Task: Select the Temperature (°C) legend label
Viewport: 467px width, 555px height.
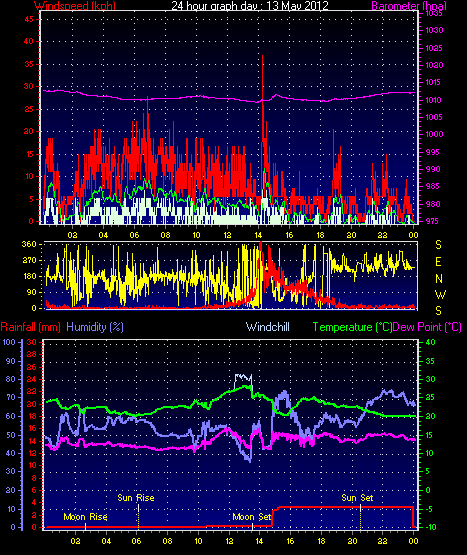Action: (352, 327)
